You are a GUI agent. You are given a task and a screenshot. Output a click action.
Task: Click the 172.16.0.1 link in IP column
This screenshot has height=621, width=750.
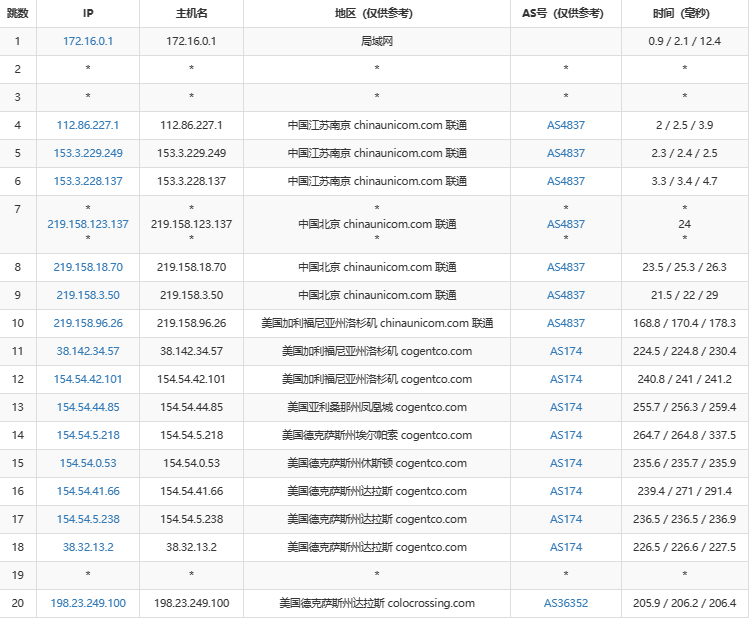[x=88, y=41]
